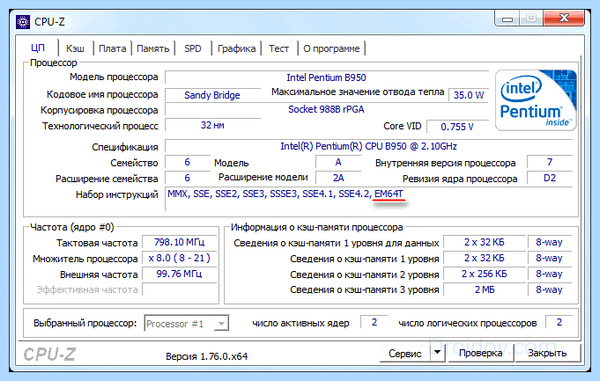Viewport: 600px width, 381px height.
Task: Close the CPU-Z window with X
Action: [x=564, y=18]
